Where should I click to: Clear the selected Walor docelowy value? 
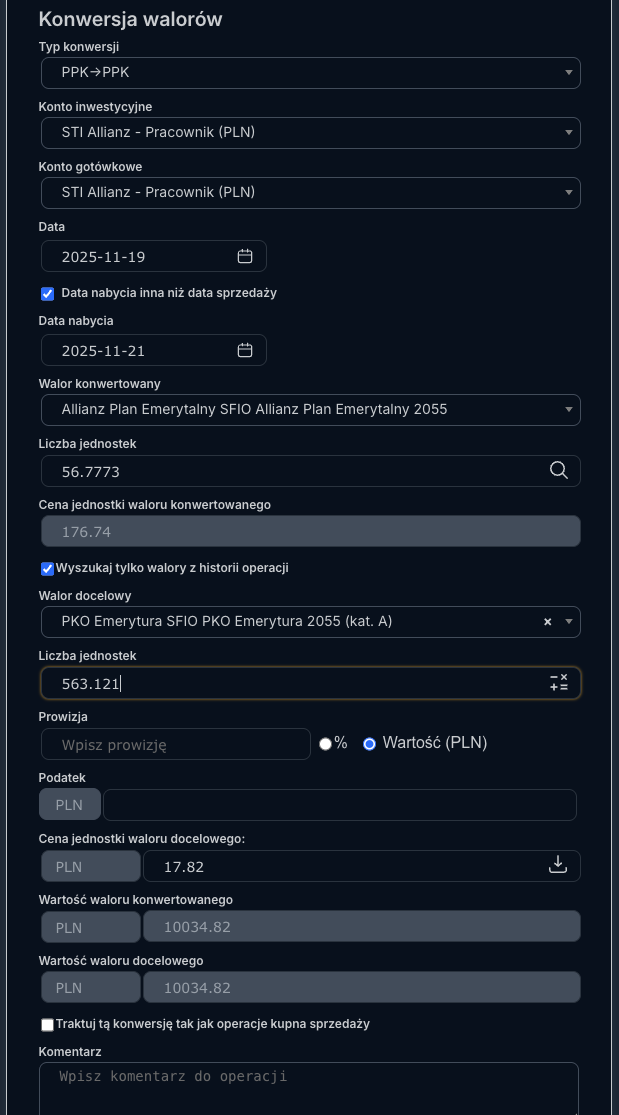pos(547,622)
